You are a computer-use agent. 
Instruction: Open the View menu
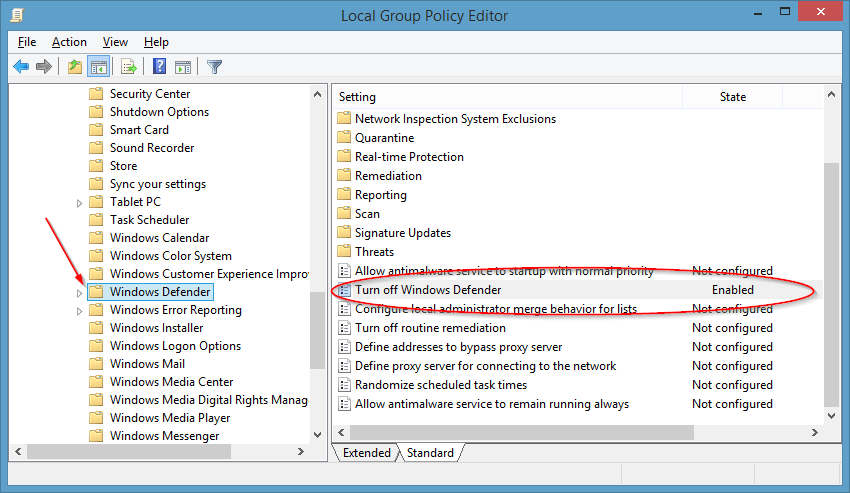pos(115,42)
